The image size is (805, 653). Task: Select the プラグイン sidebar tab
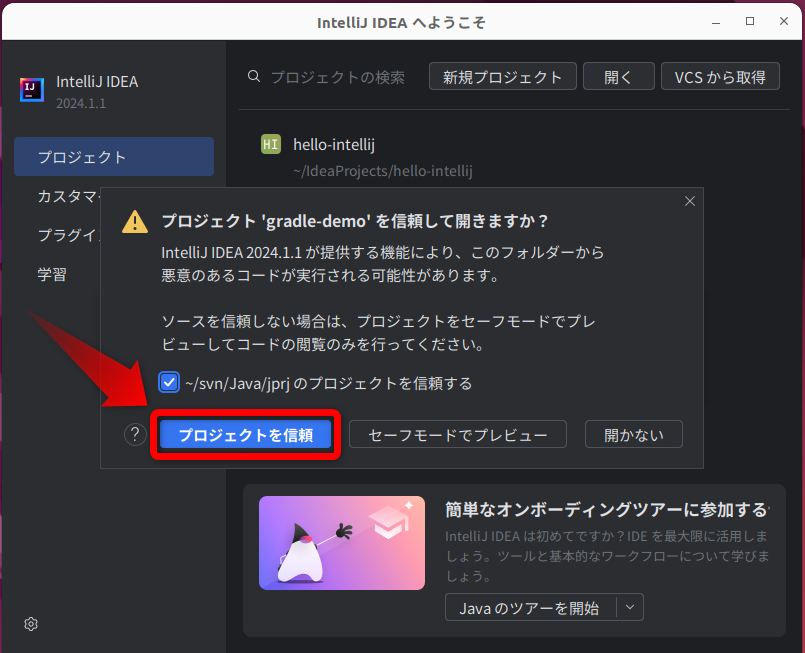[69, 235]
